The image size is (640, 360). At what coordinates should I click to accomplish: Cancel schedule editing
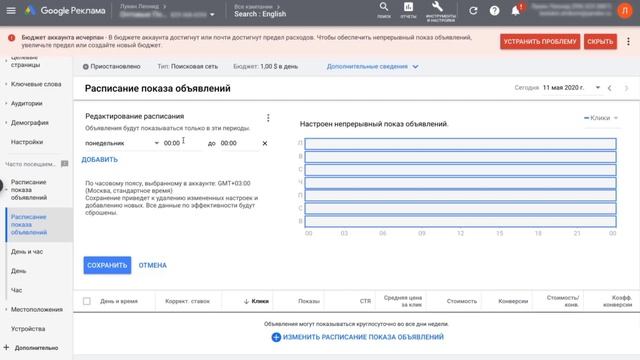pyautogui.click(x=152, y=265)
